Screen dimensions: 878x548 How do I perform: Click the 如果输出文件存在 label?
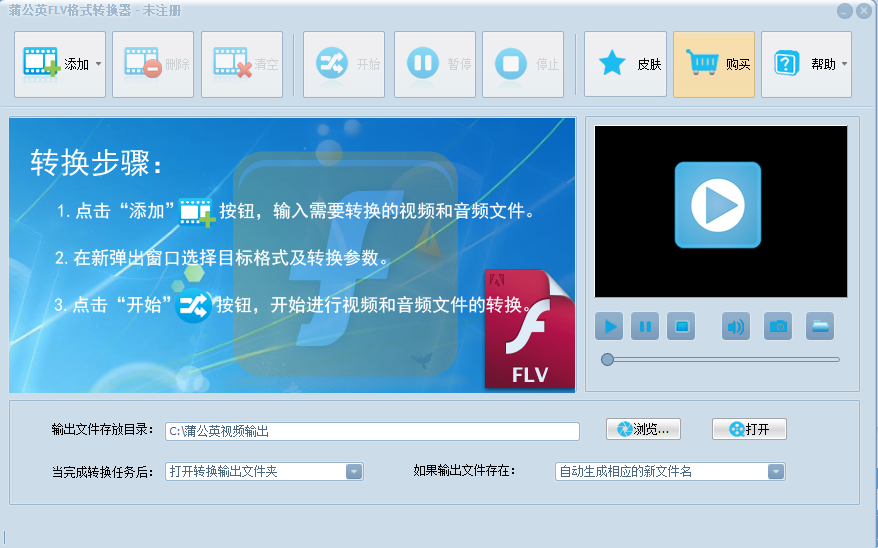pos(464,471)
